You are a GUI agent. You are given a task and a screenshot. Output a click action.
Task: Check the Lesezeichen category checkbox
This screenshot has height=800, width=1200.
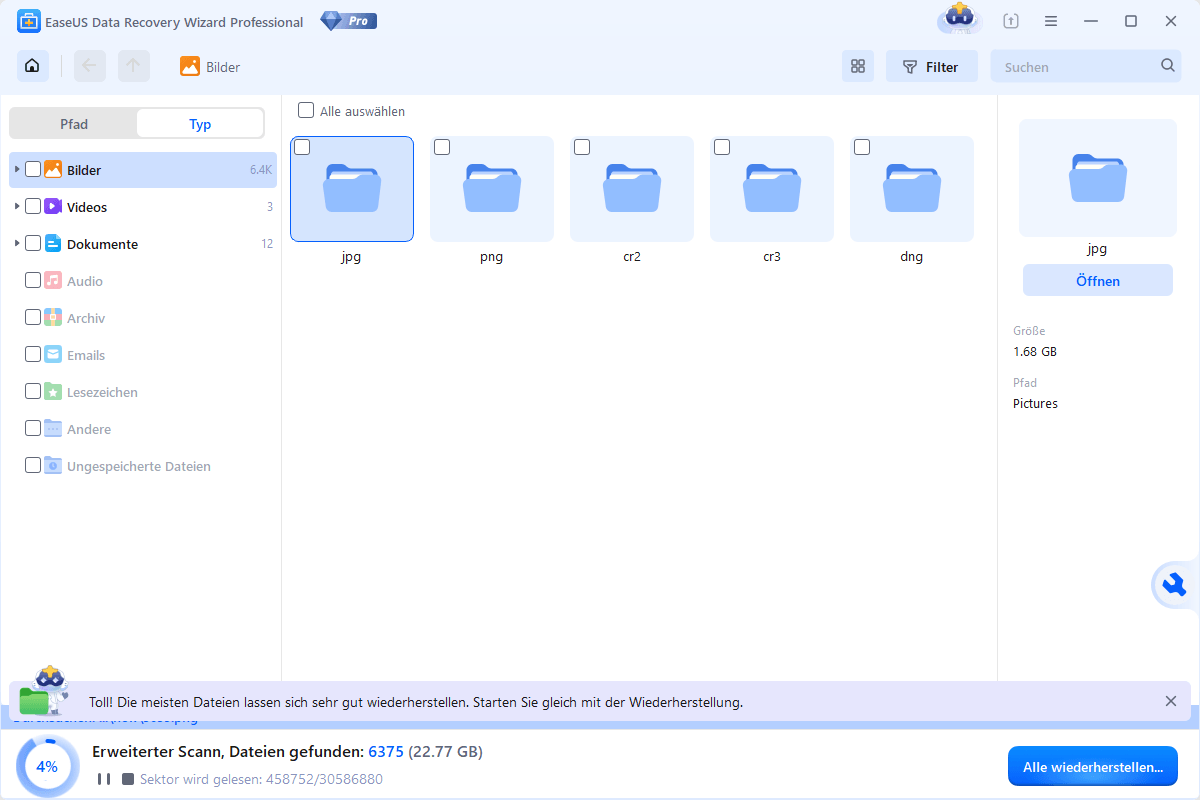(x=33, y=392)
